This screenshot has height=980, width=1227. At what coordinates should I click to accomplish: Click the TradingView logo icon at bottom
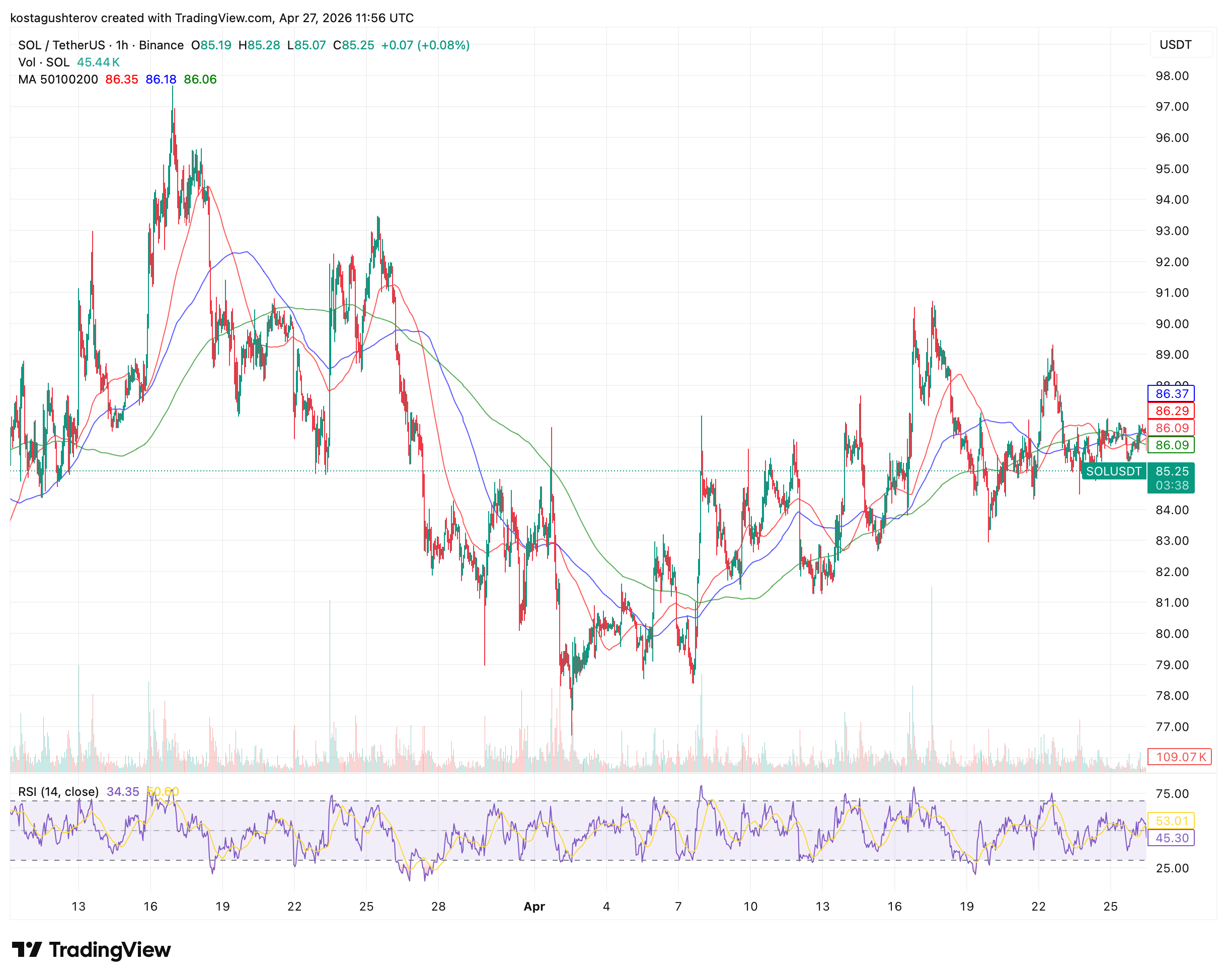[26, 949]
